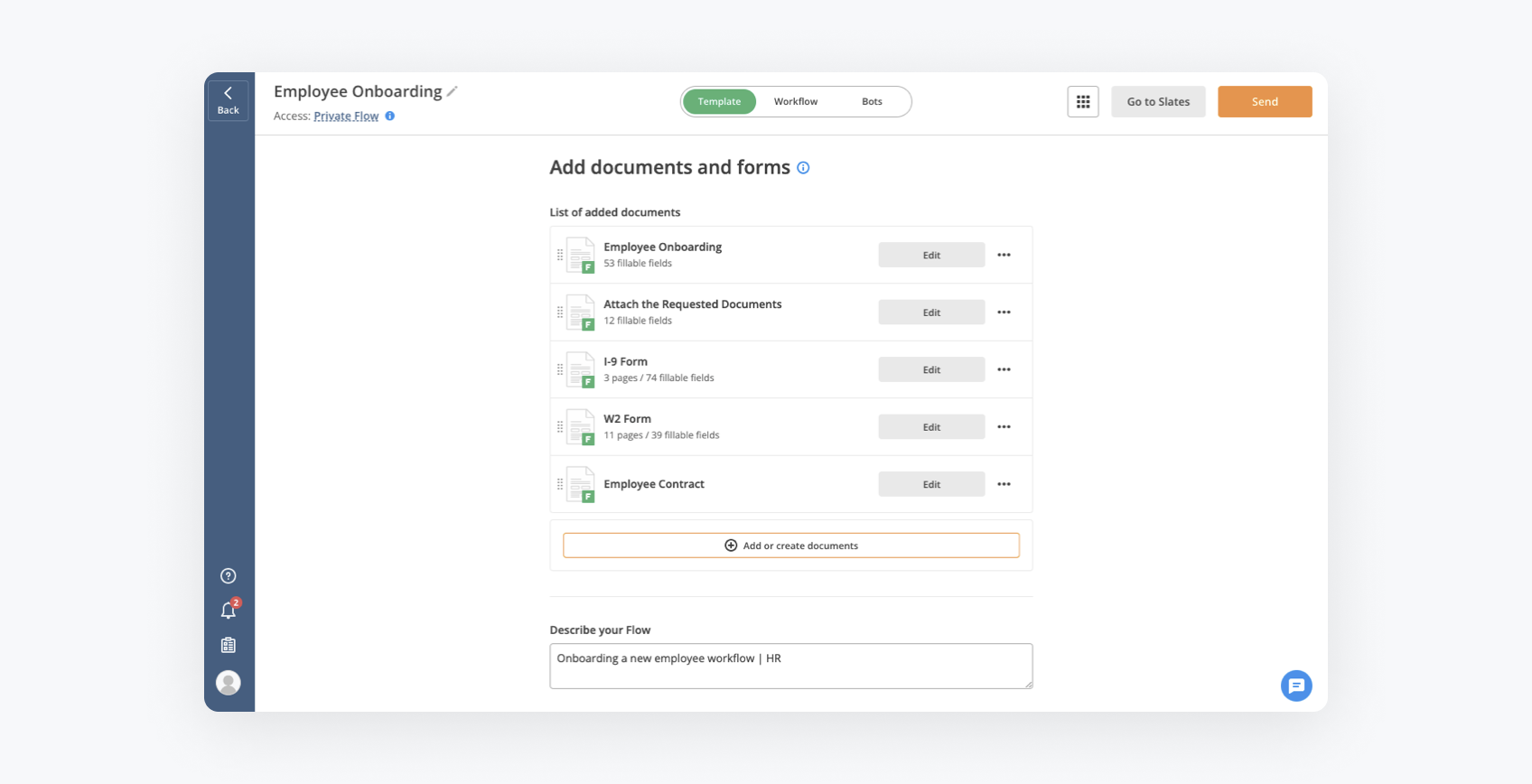Click the pencil icon to rename flow
The image size is (1532, 784).
[x=453, y=91]
